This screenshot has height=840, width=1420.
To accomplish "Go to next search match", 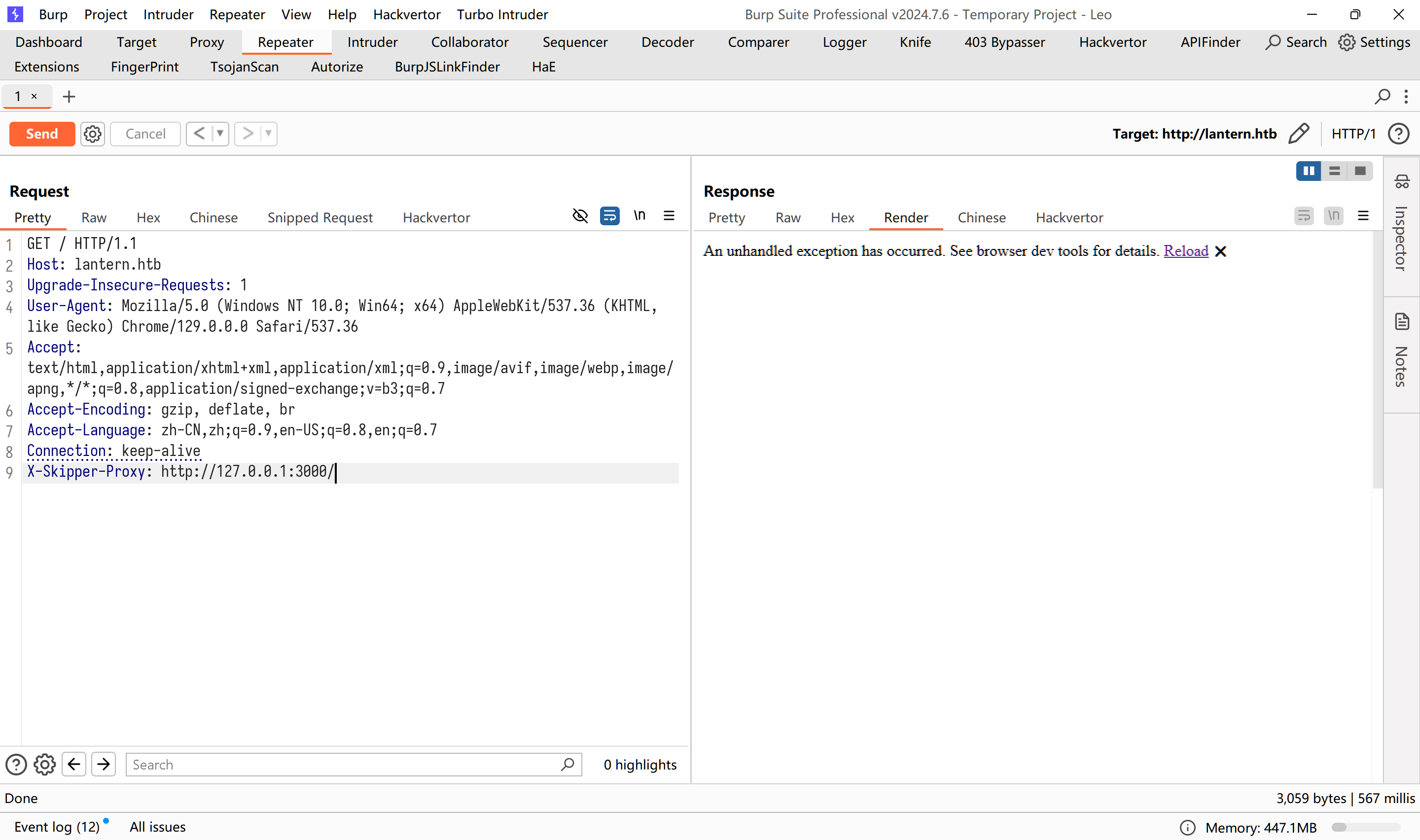I will [x=104, y=765].
